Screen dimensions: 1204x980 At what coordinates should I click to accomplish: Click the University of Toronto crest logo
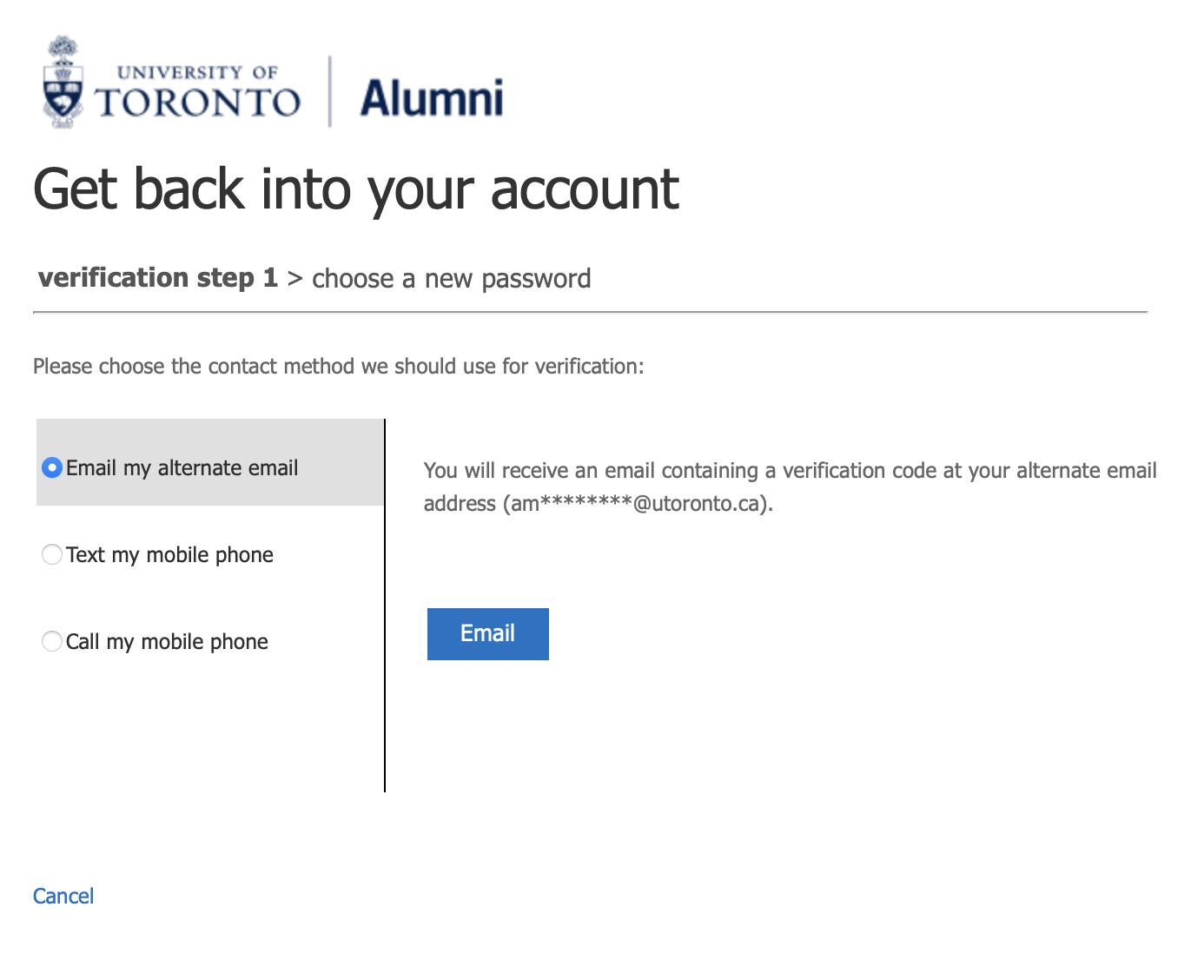(63, 83)
